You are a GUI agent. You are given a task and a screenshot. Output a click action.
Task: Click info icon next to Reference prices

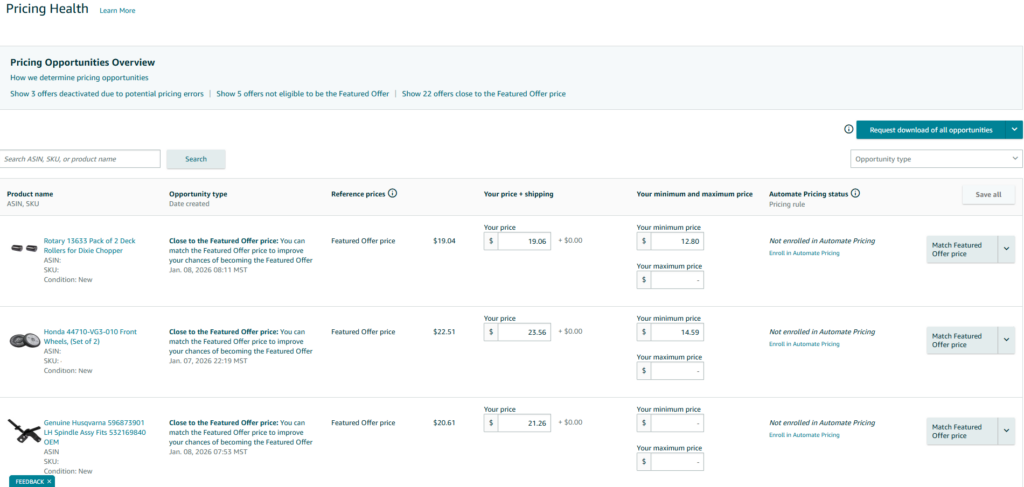(x=393, y=194)
